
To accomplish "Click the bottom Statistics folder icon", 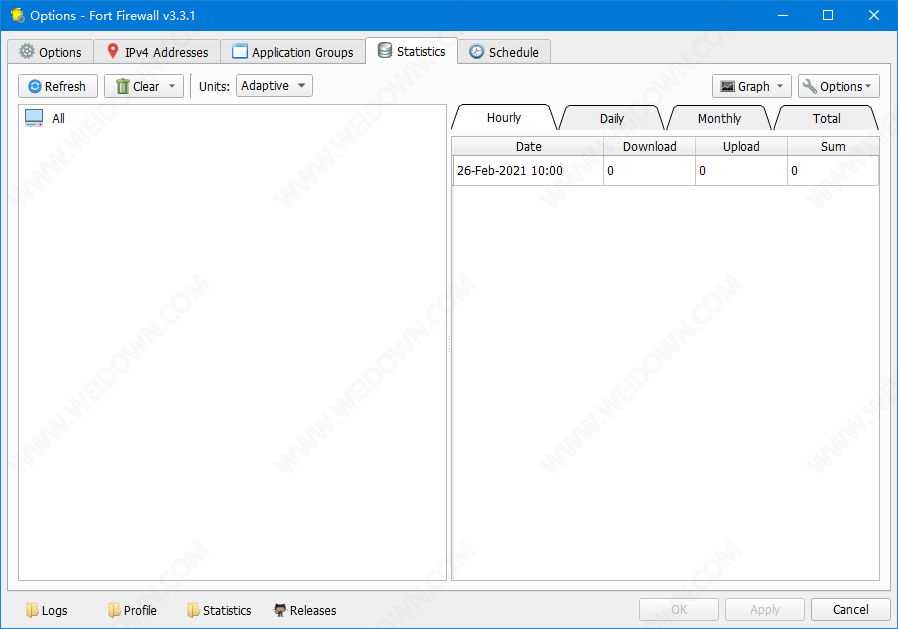I will coord(194,610).
